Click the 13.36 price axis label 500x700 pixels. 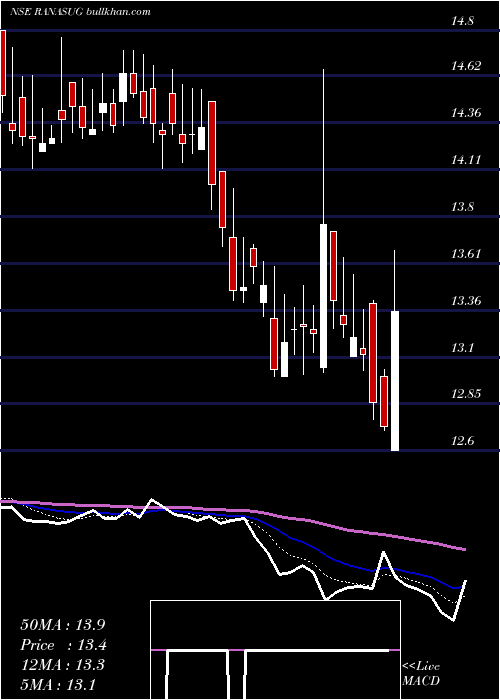(467, 301)
